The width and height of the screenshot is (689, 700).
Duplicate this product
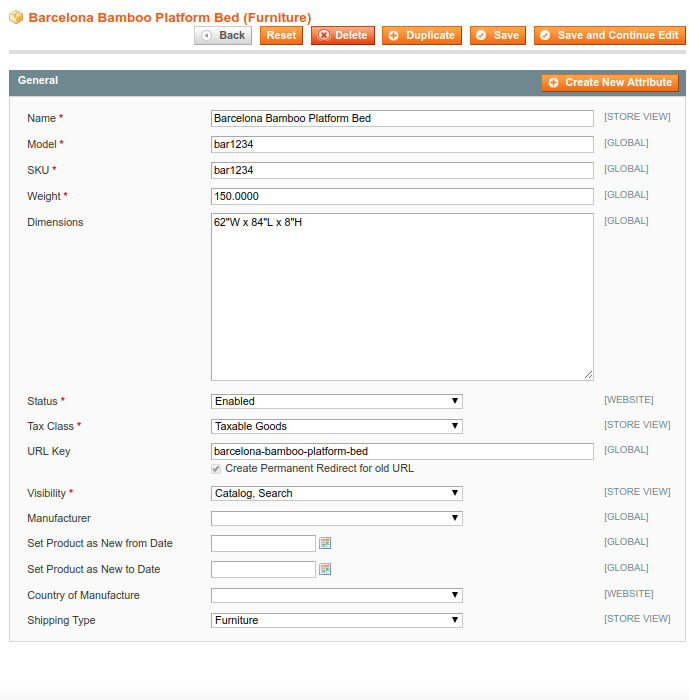[421, 36]
